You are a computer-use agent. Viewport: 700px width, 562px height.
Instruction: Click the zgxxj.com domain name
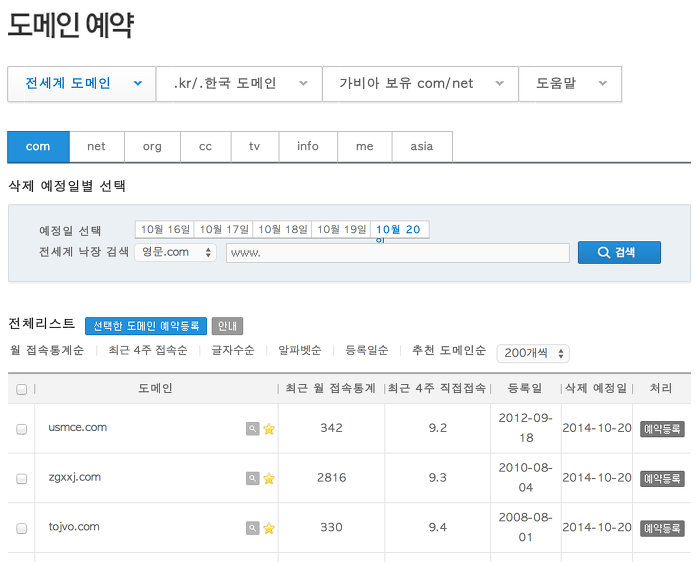coord(75,477)
